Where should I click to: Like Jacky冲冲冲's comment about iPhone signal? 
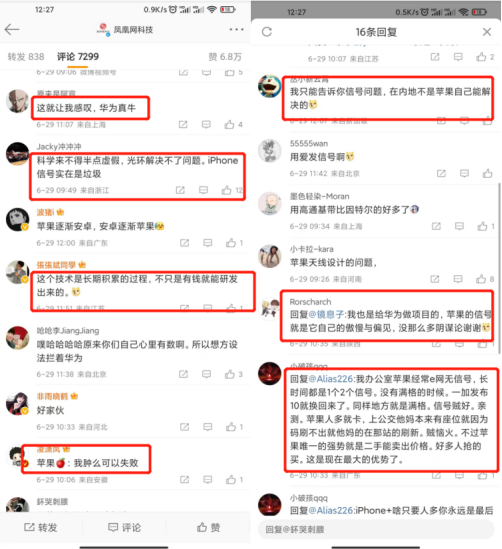(227, 190)
